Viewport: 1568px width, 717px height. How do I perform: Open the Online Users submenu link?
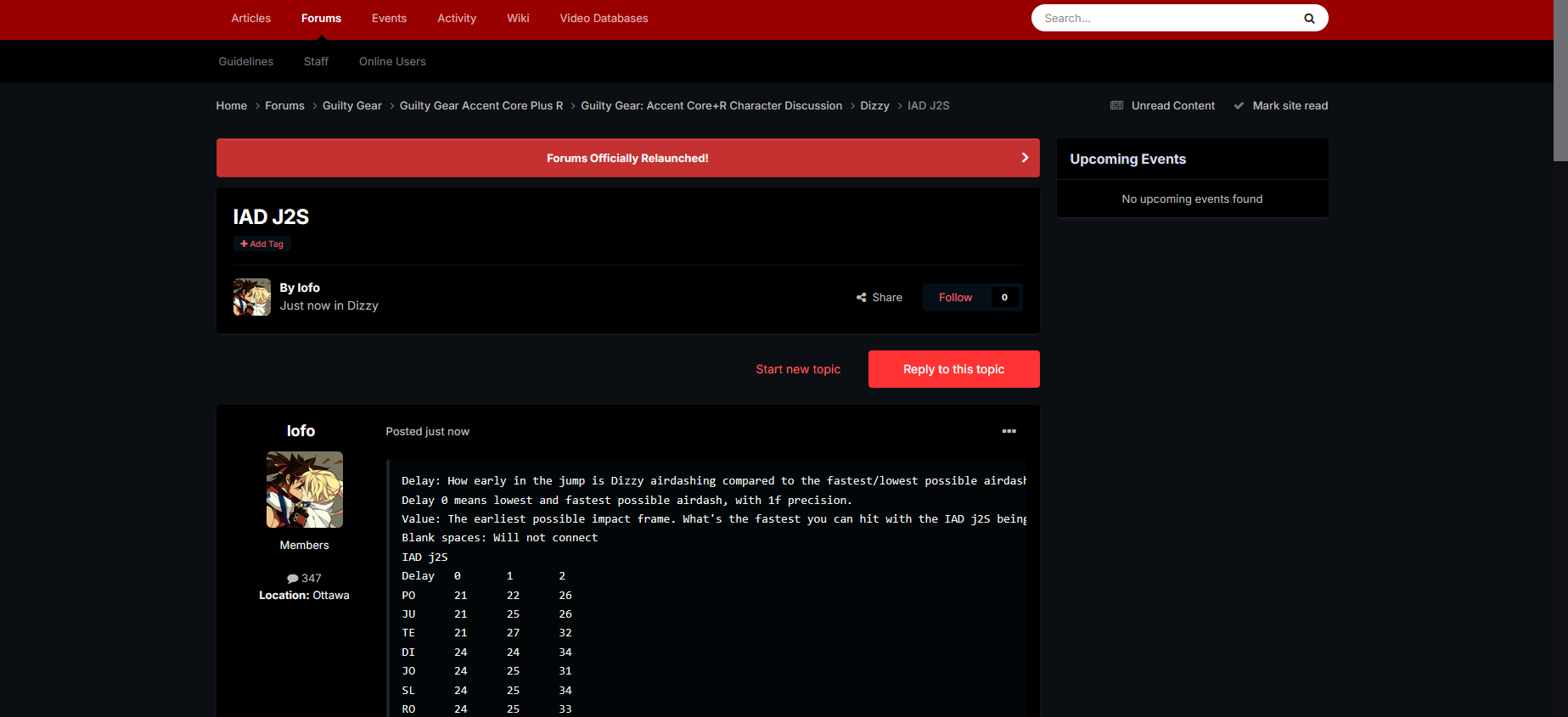[392, 62]
